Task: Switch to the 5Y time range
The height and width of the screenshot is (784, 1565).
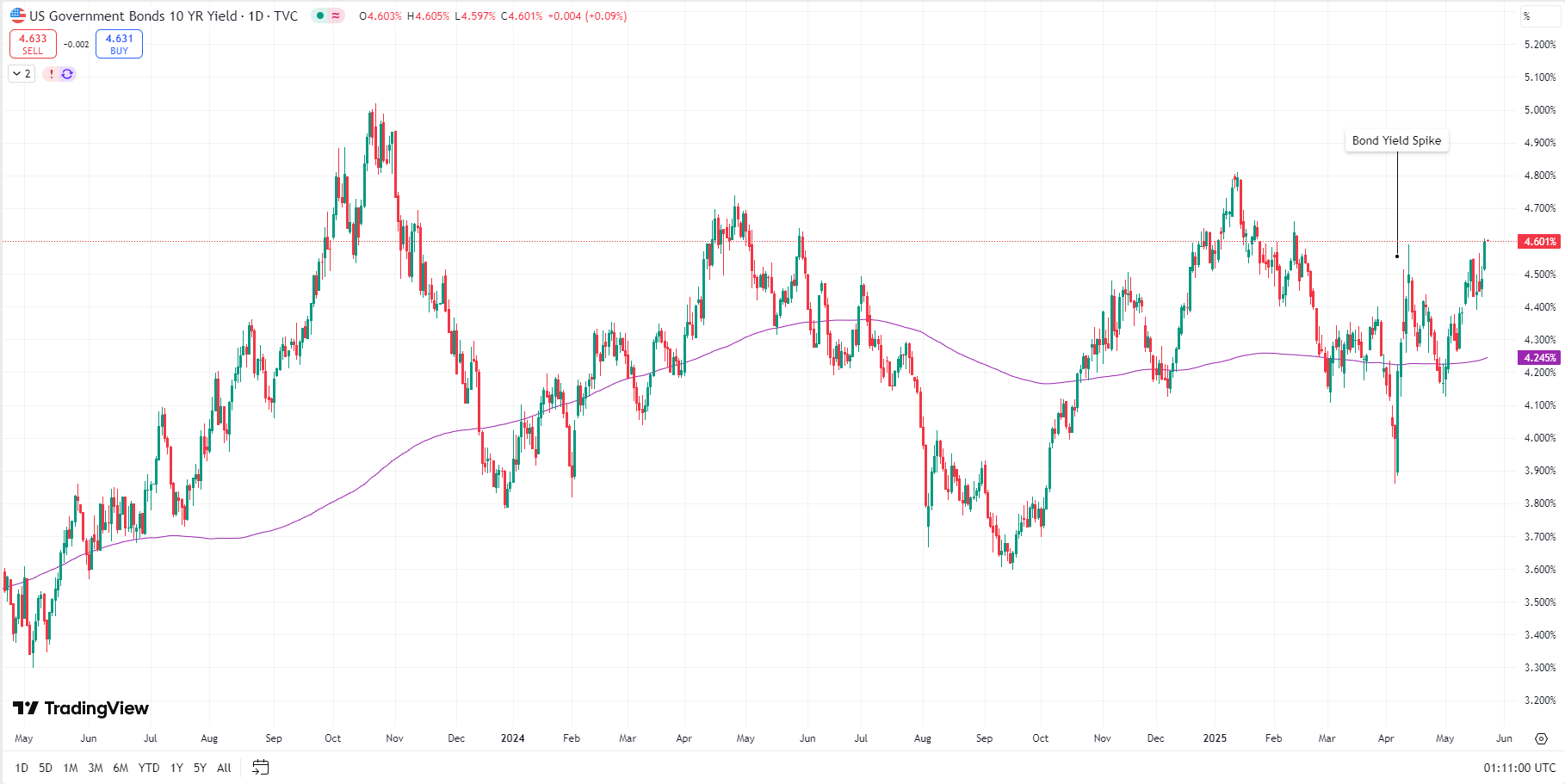Action: (x=200, y=768)
